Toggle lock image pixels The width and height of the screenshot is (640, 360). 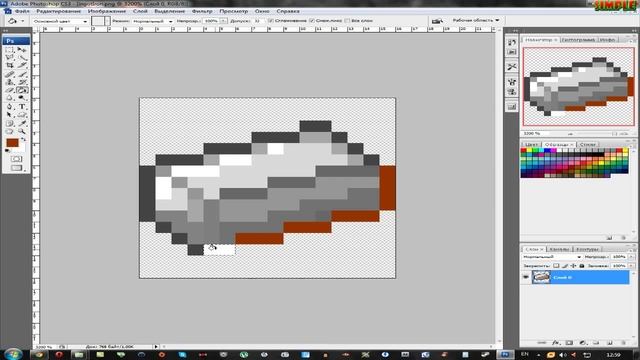click(564, 266)
